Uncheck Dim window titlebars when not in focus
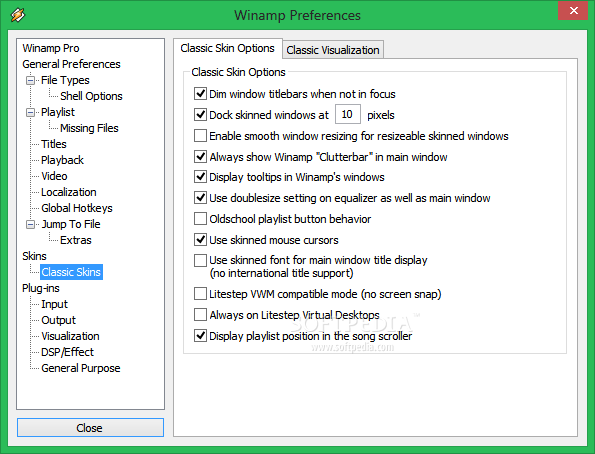Screen dimensions: 595x454 tap(200, 93)
